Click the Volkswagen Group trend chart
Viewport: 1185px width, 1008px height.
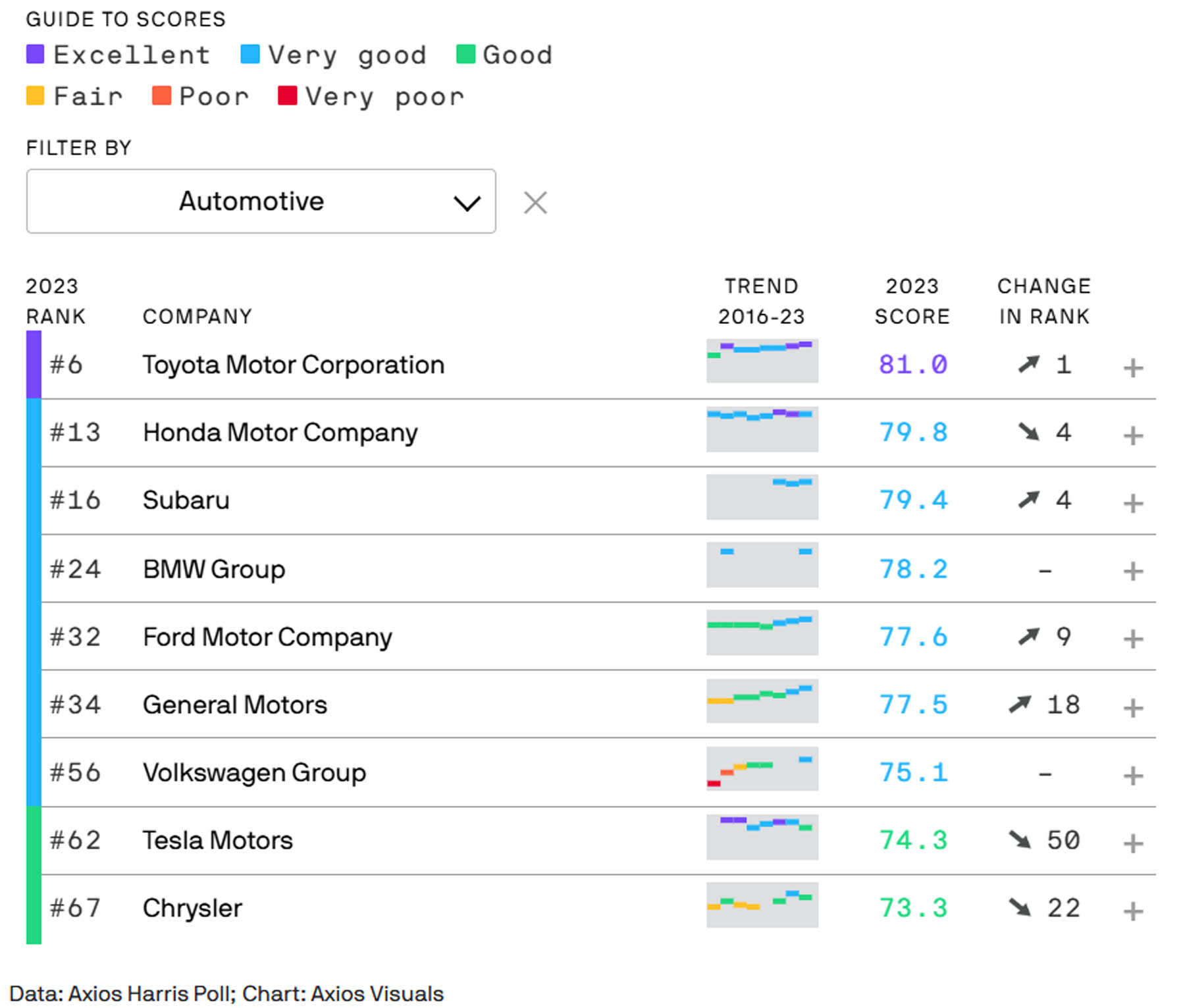pos(762,768)
